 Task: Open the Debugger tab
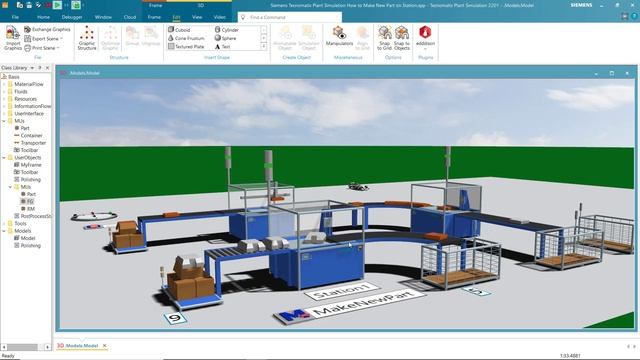(x=72, y=17)
